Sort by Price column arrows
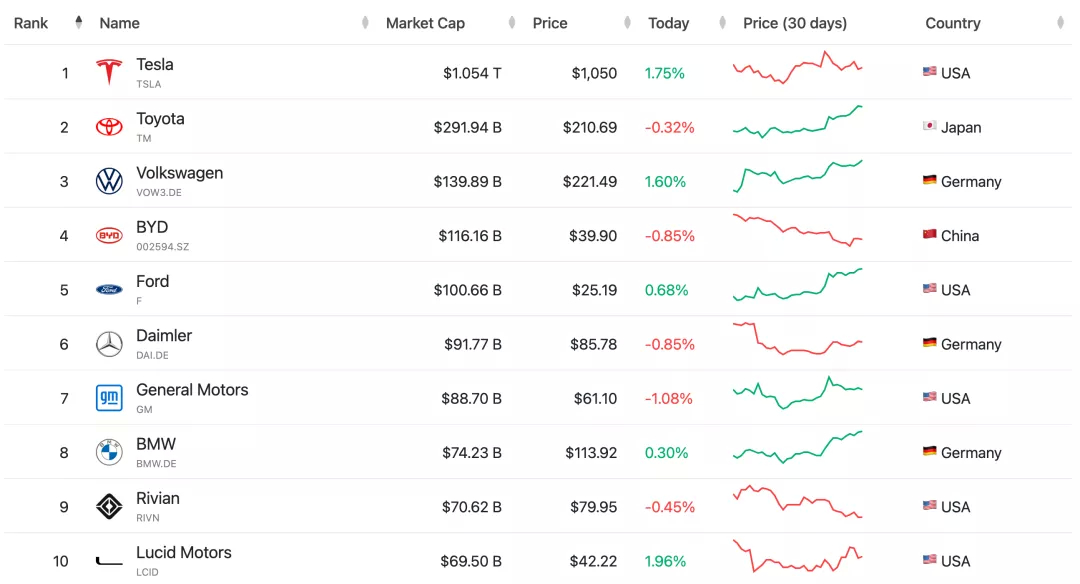 [x=628, y=23]
